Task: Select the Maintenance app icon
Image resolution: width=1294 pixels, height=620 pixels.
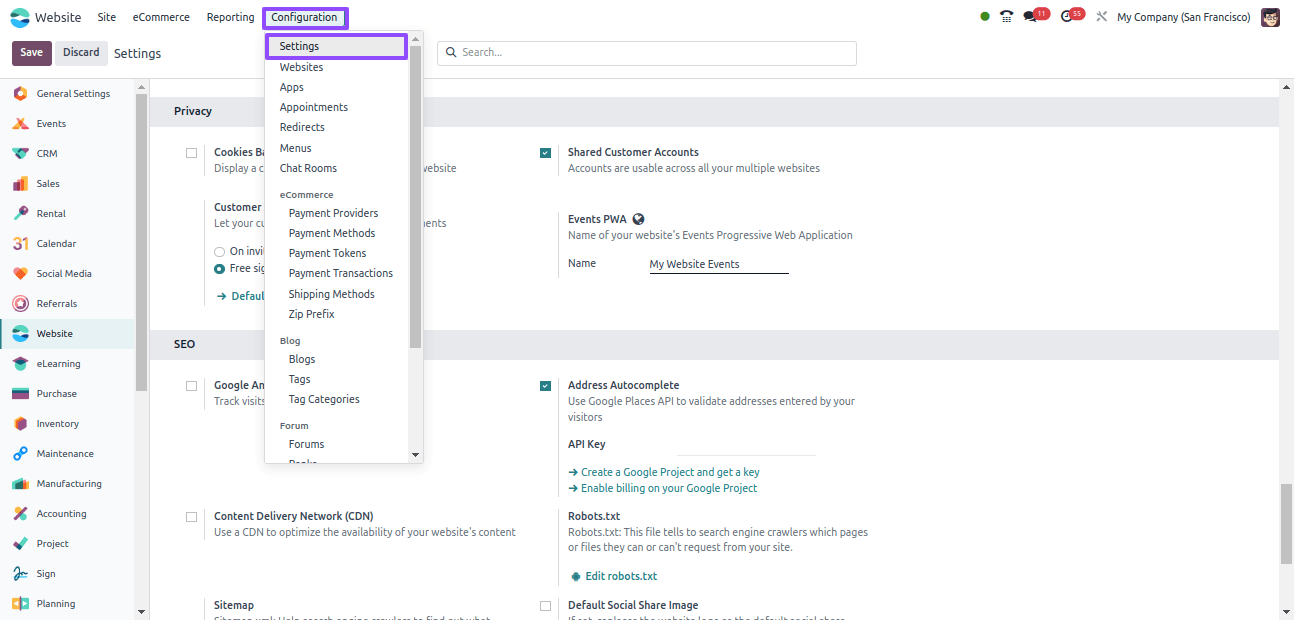Action: pos(20,454)
